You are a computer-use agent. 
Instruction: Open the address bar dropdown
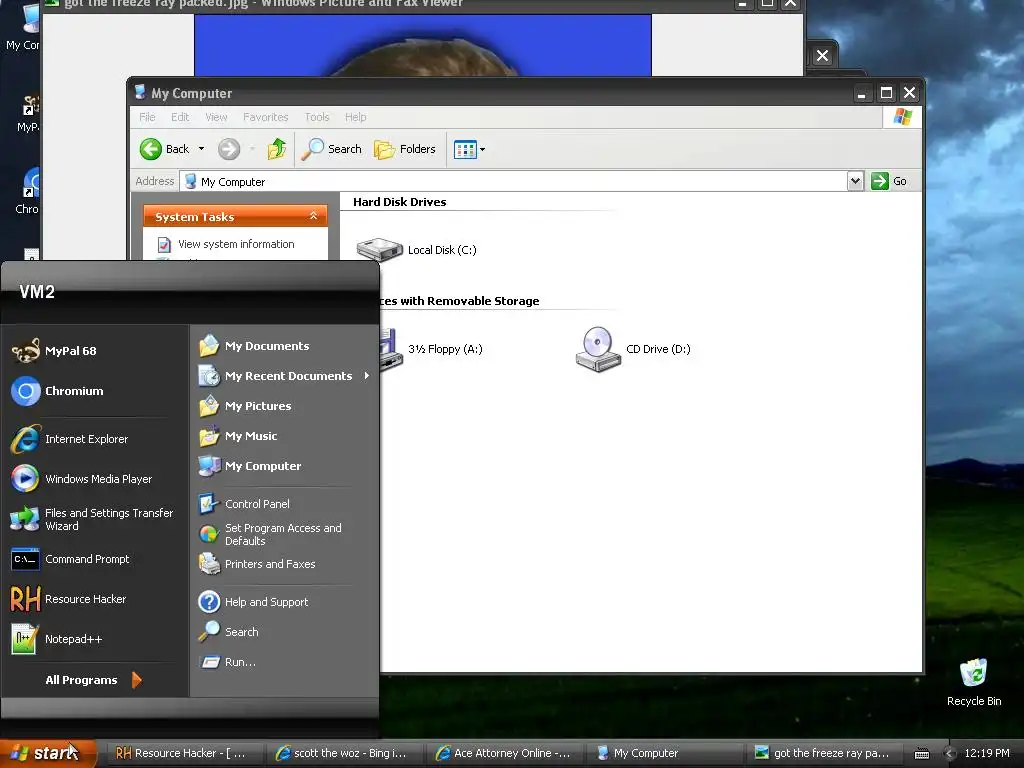[855, 181]
